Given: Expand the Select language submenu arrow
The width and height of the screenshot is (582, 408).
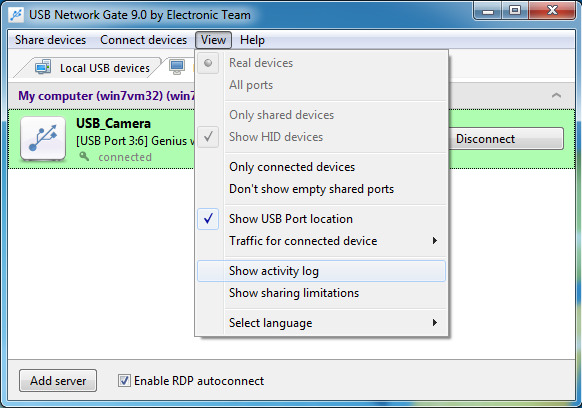Looking at the screenshot, I should click(435, 322).
